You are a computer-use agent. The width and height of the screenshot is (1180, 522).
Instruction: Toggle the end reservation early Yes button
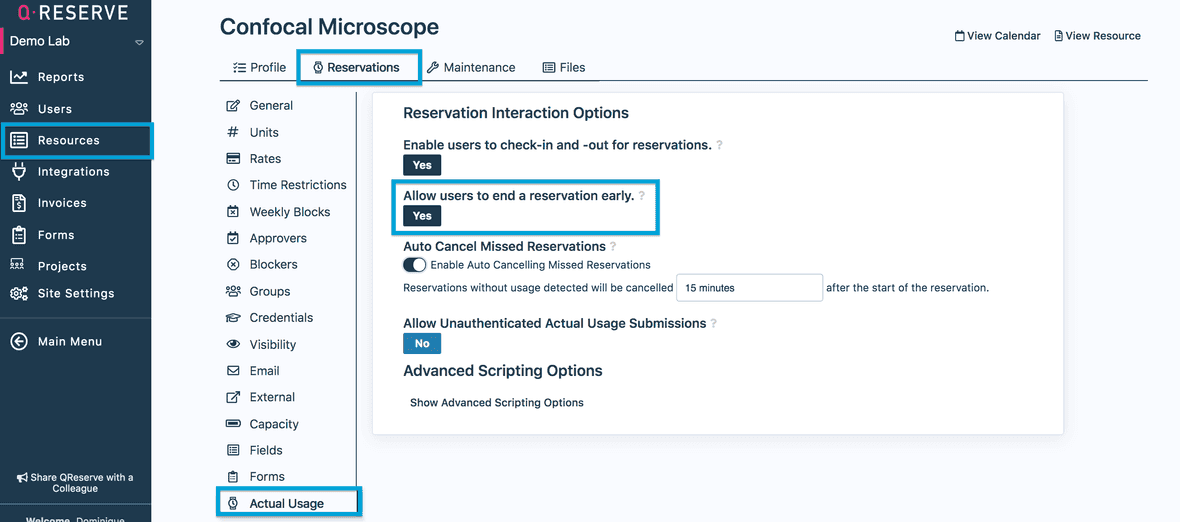[x=422, y=216]
